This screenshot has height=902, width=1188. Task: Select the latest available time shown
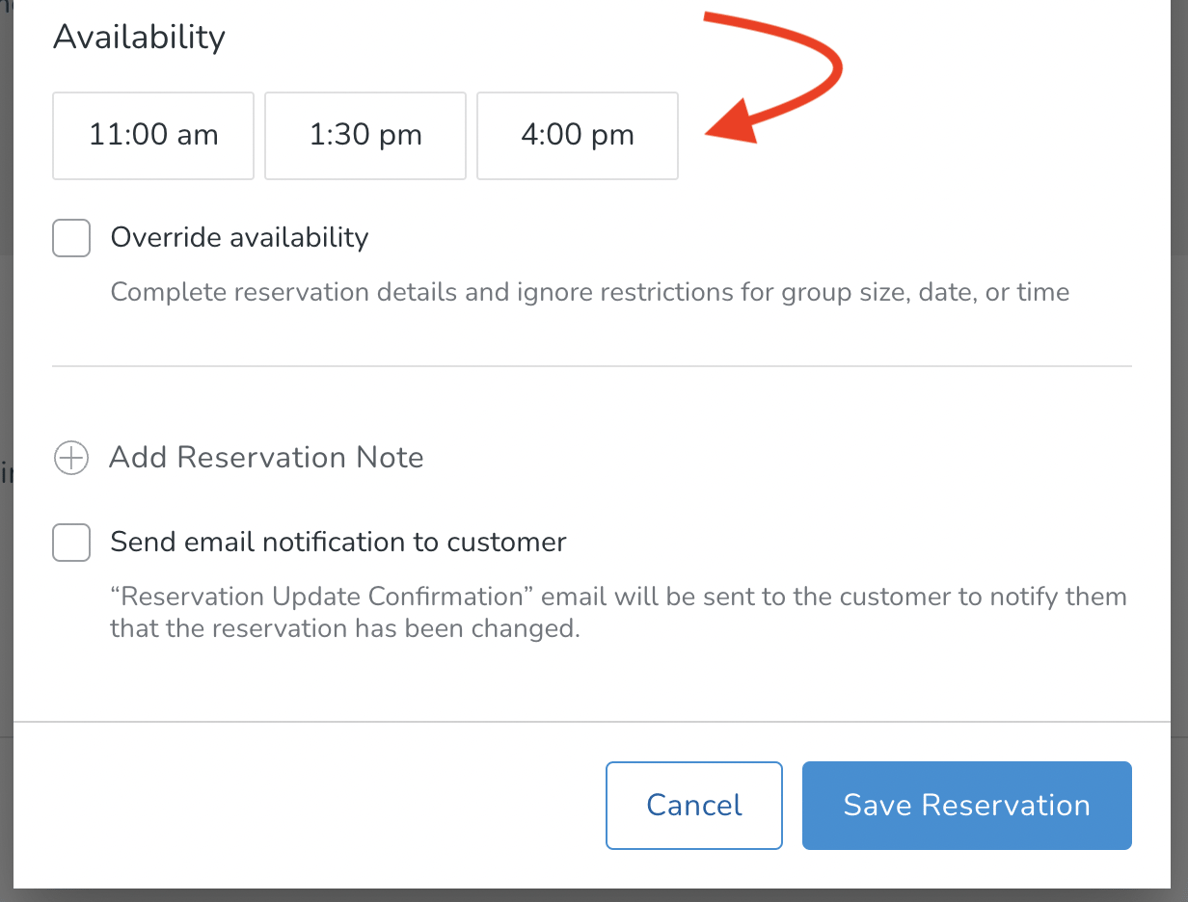[x=577, y=135]
